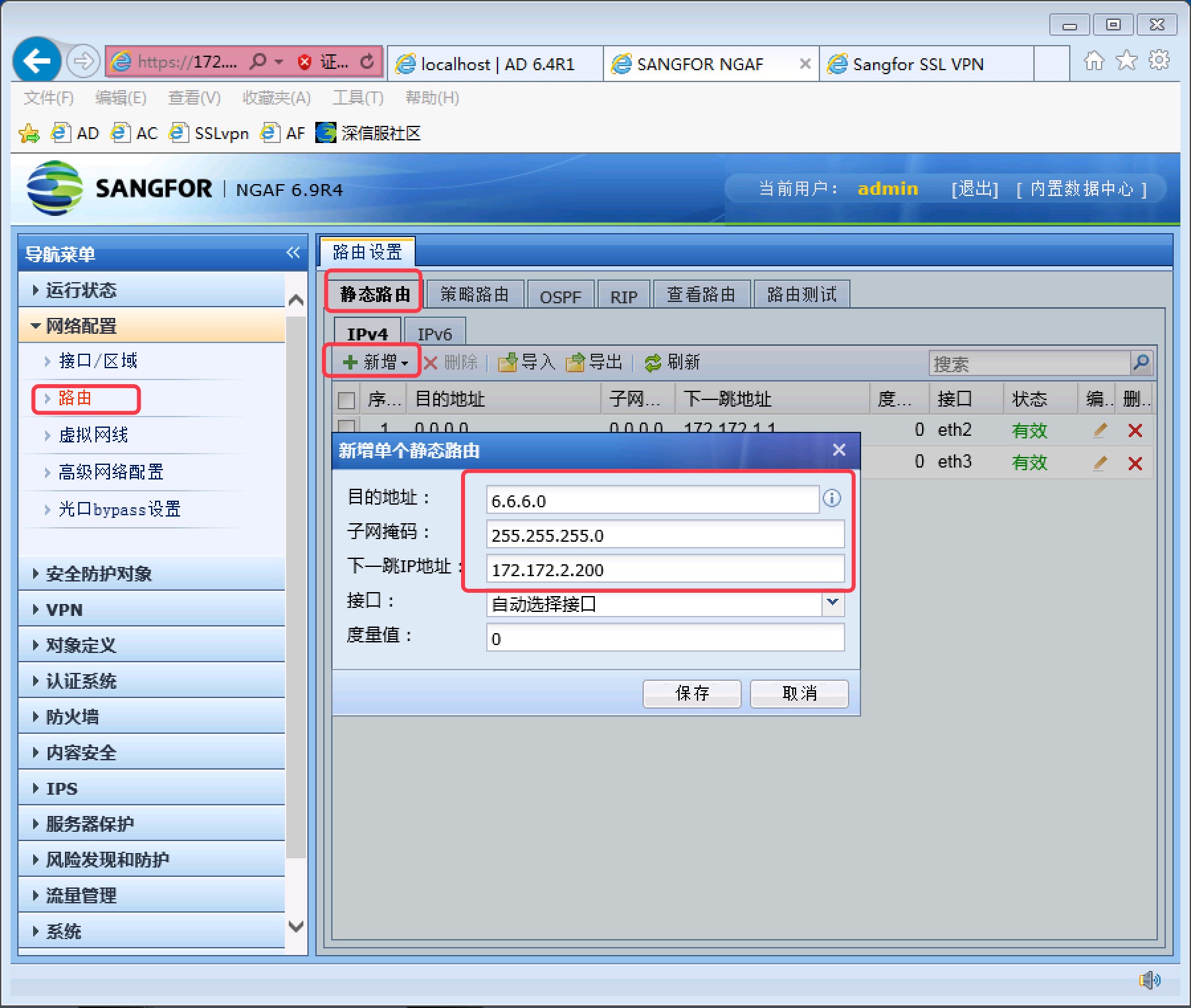
Task: Go back using the browser back arrow
Action: 36,62
